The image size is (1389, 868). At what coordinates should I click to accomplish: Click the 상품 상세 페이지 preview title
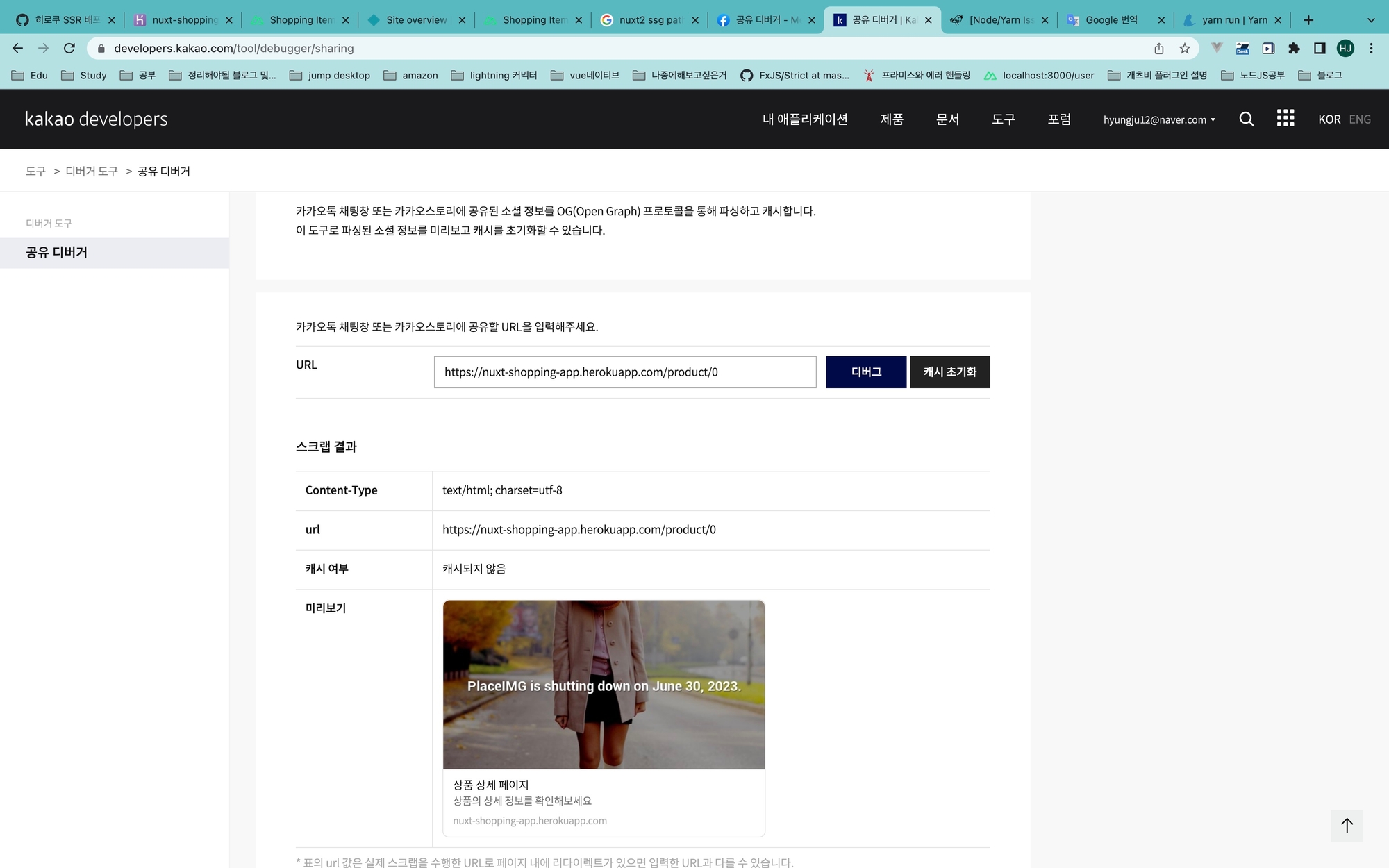coord(490,785)
